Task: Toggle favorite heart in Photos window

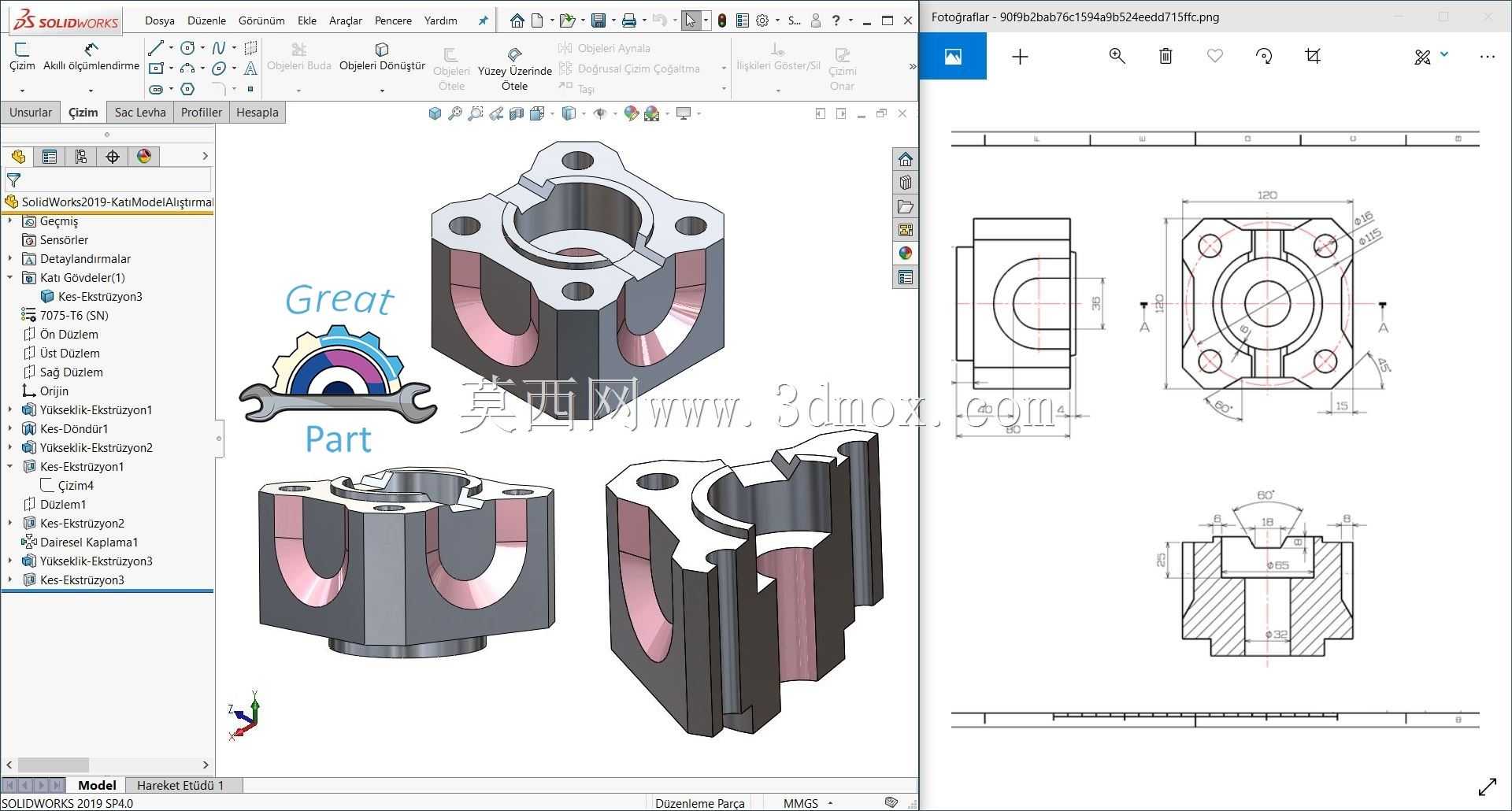Action: [x=1215, y=56]
